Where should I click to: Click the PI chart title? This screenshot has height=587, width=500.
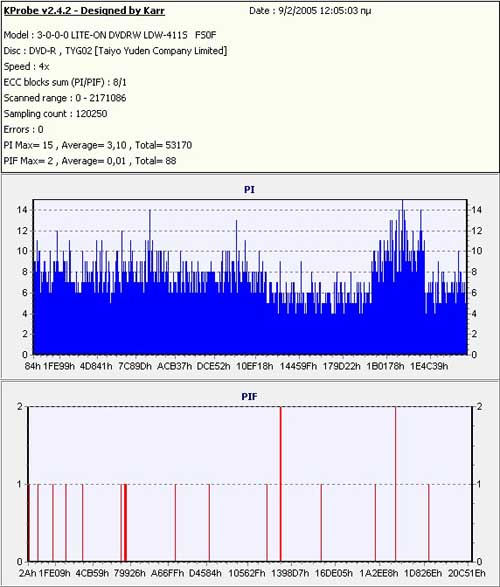tap(249, 190)
